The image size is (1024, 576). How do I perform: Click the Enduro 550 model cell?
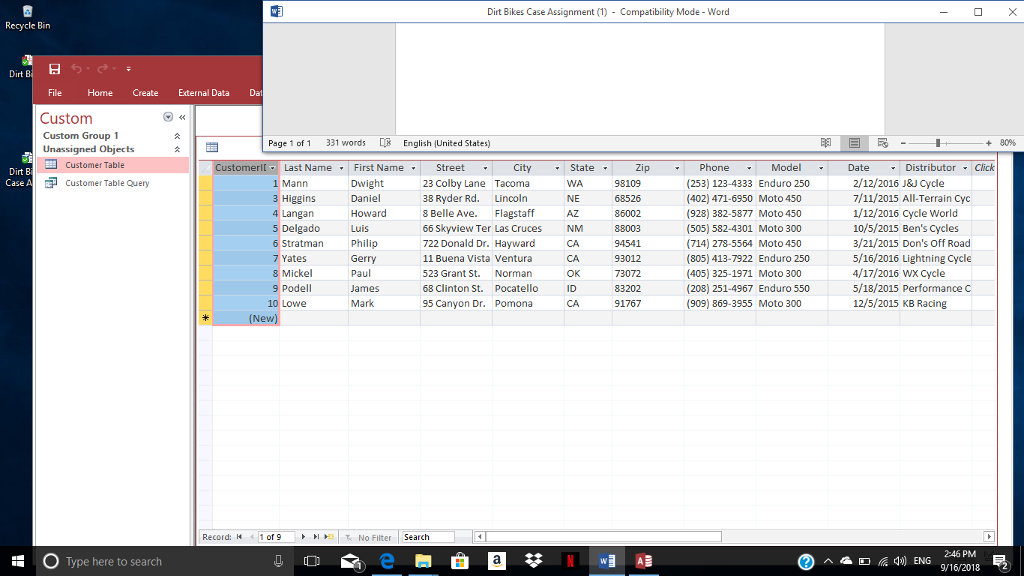click(792, 289)
